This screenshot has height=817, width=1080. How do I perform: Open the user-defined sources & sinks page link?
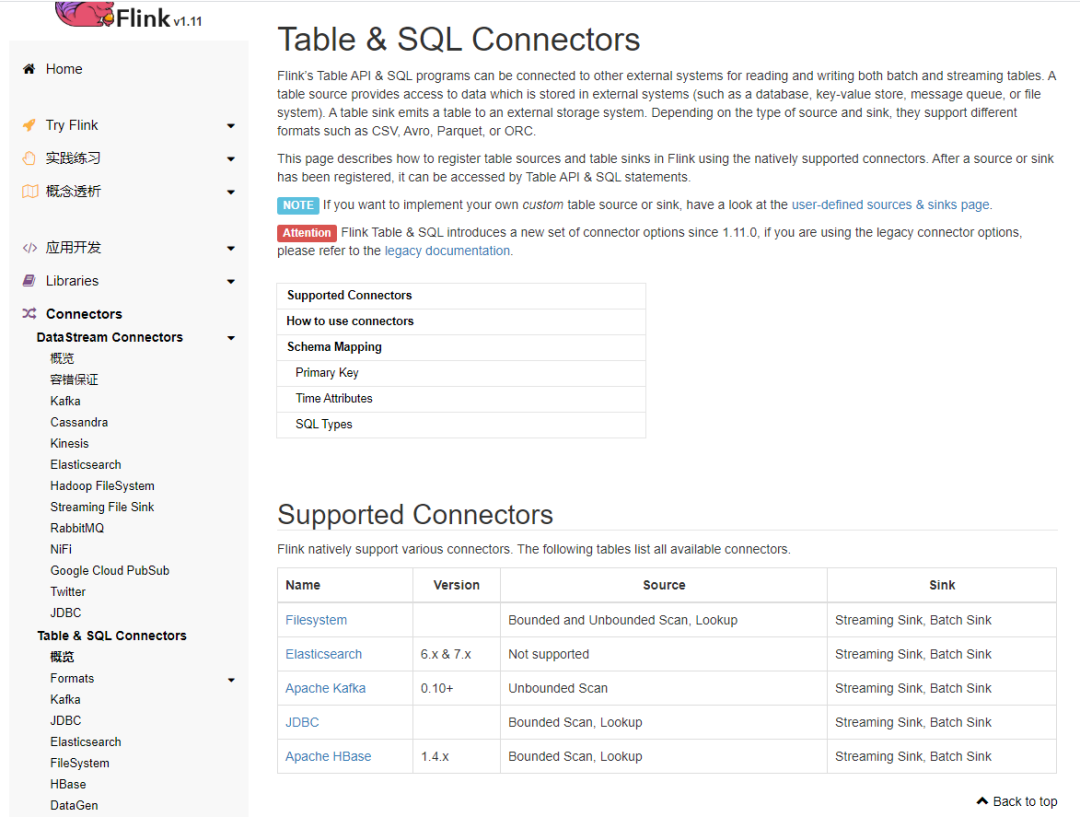(x=890, y=205)
